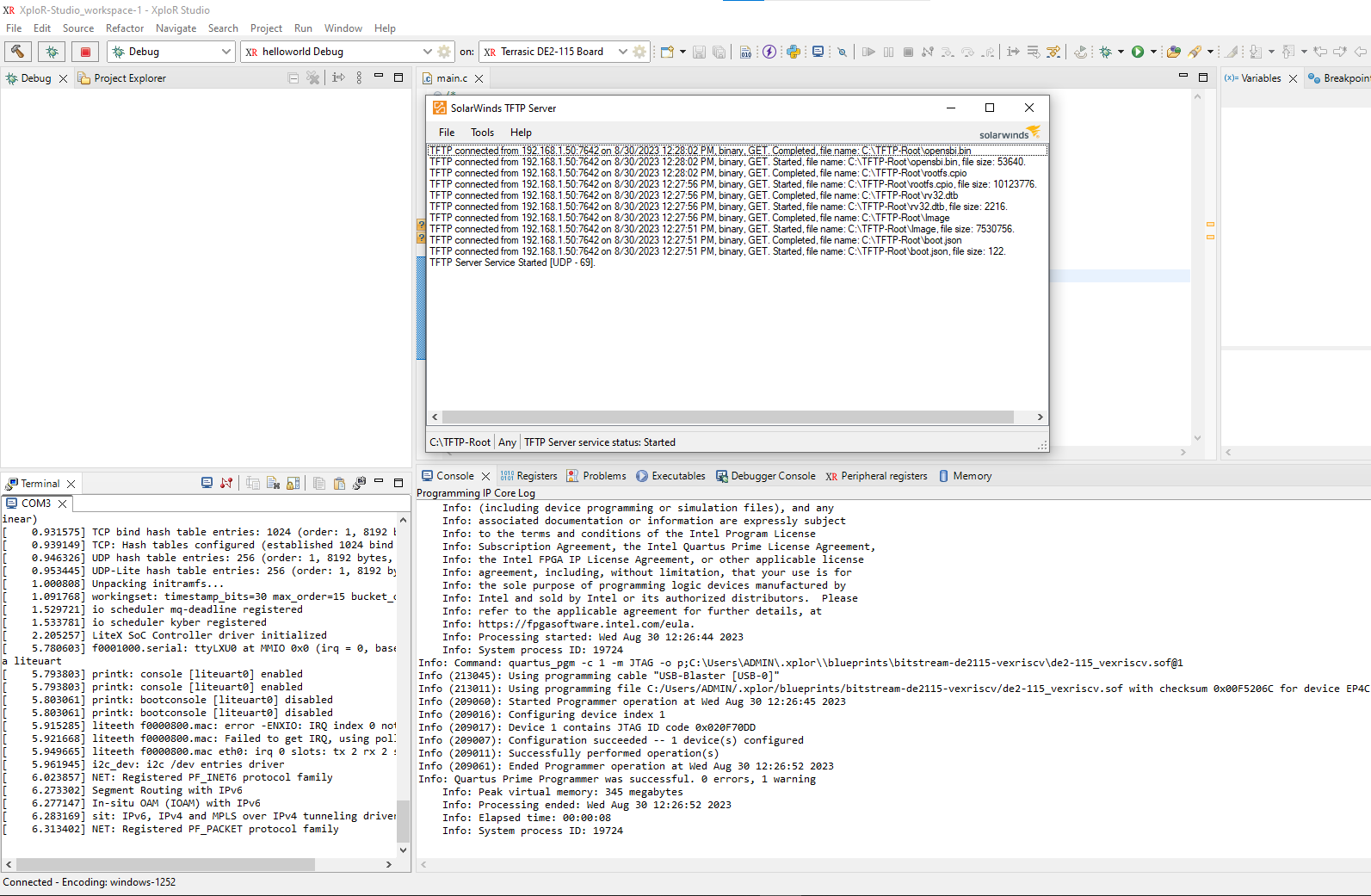
Task: Select the COM3 terminal tab
Action: (x=28, y=504)
